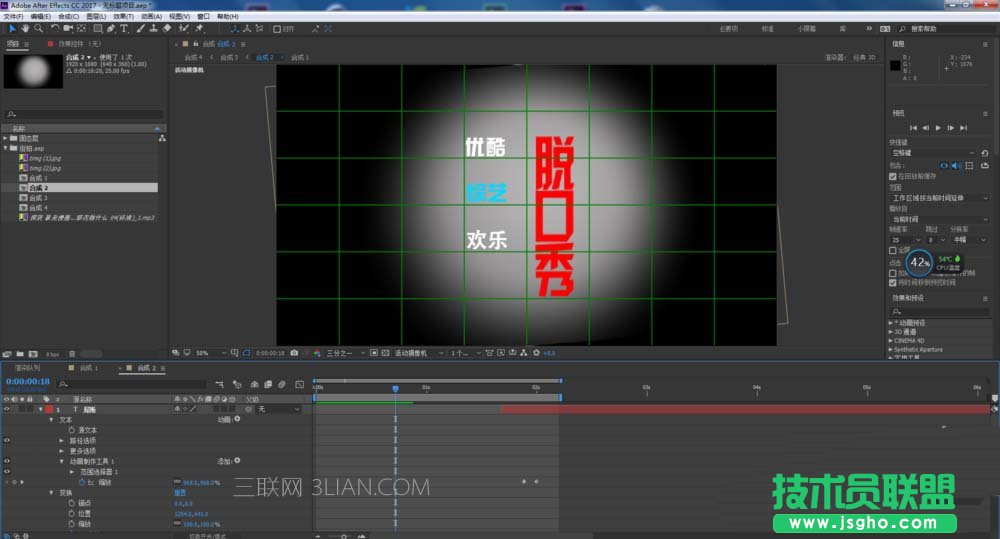Image resolution: width=1000 pixels, height=539 pixels.
Task: Open resolution 三分之一 dropdown
Action: click(346, 353)
